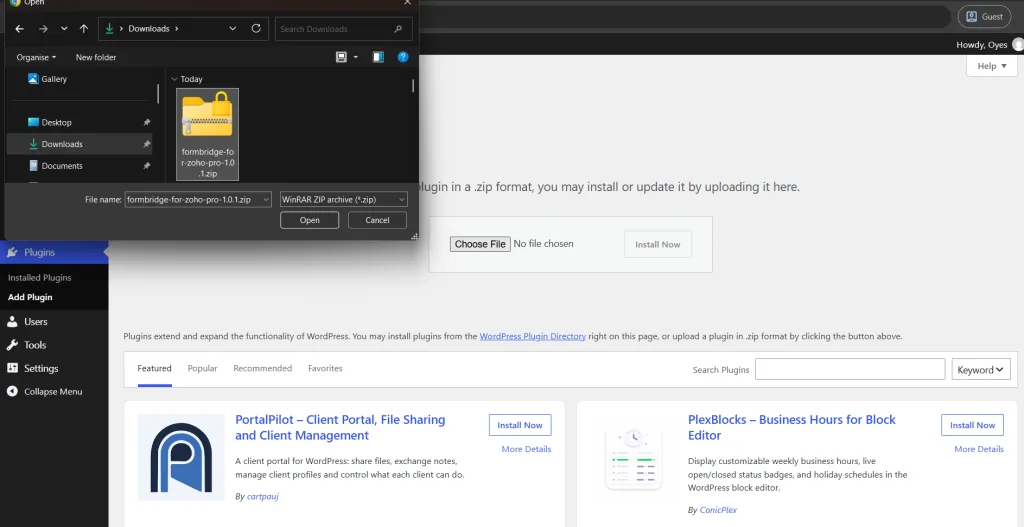Install the PortalPilot plugin
The height and width of the screenshot is (527, 1024).
click(520, 425)
